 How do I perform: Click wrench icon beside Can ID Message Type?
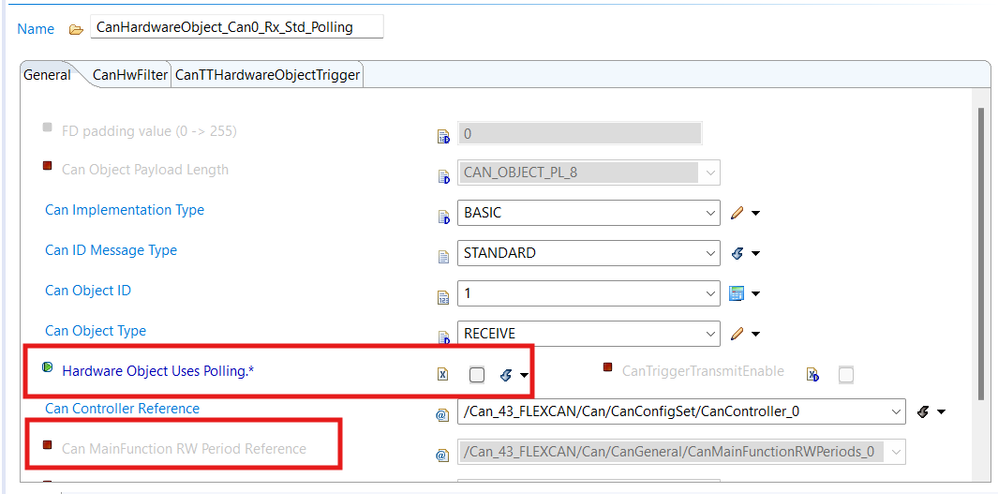tap(738, 253)
